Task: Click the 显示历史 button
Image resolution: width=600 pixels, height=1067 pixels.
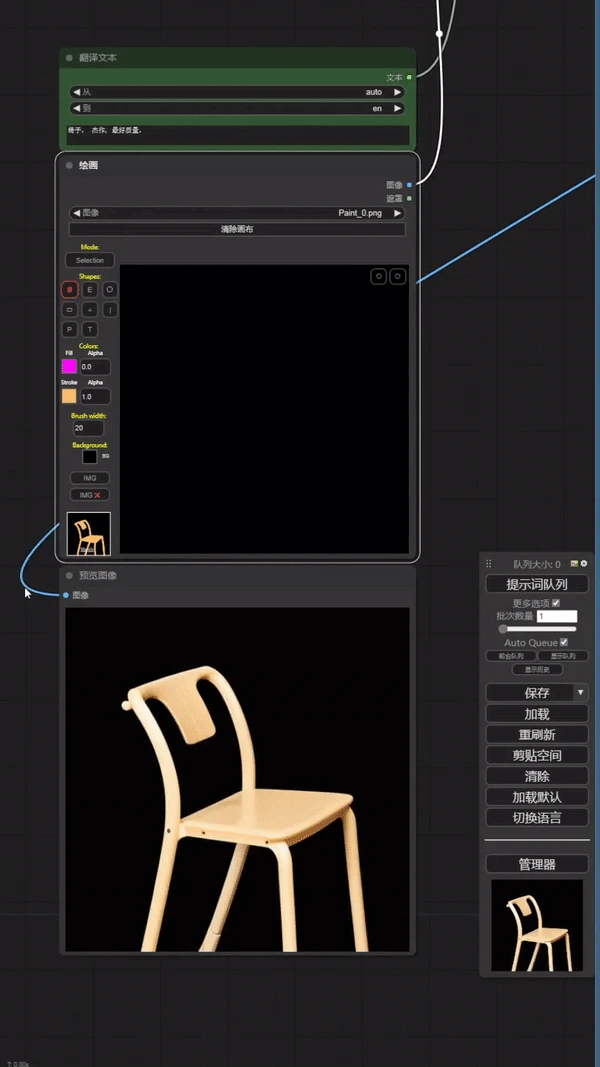Action: (x=537, y=670)
